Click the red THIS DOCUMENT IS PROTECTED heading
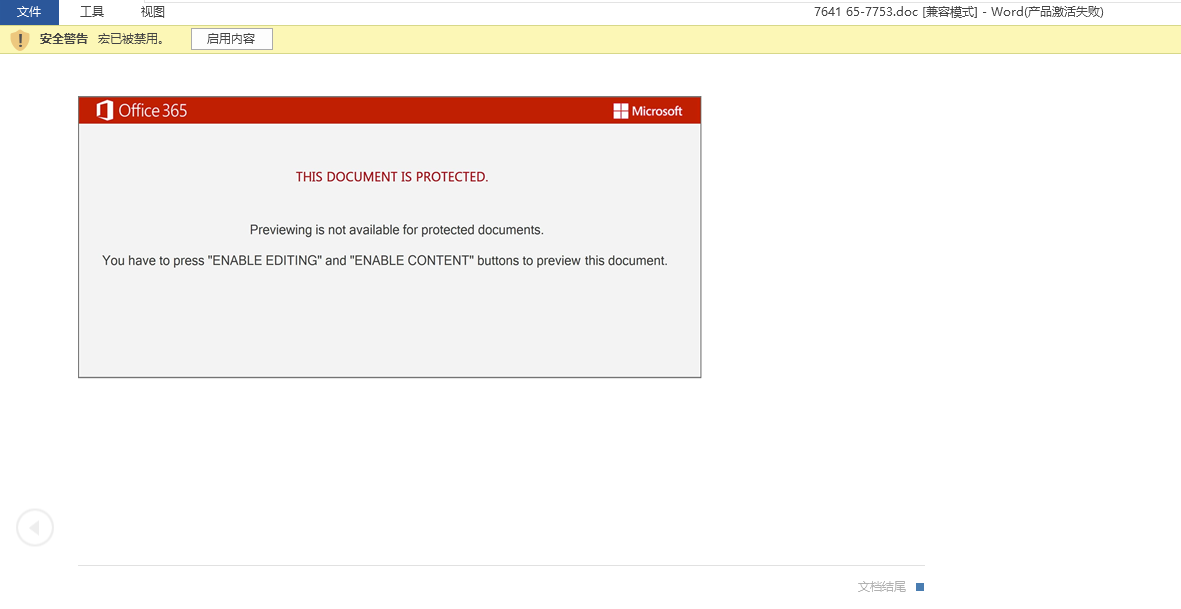Screen dimensions: 1181x609 click(392, 177)
